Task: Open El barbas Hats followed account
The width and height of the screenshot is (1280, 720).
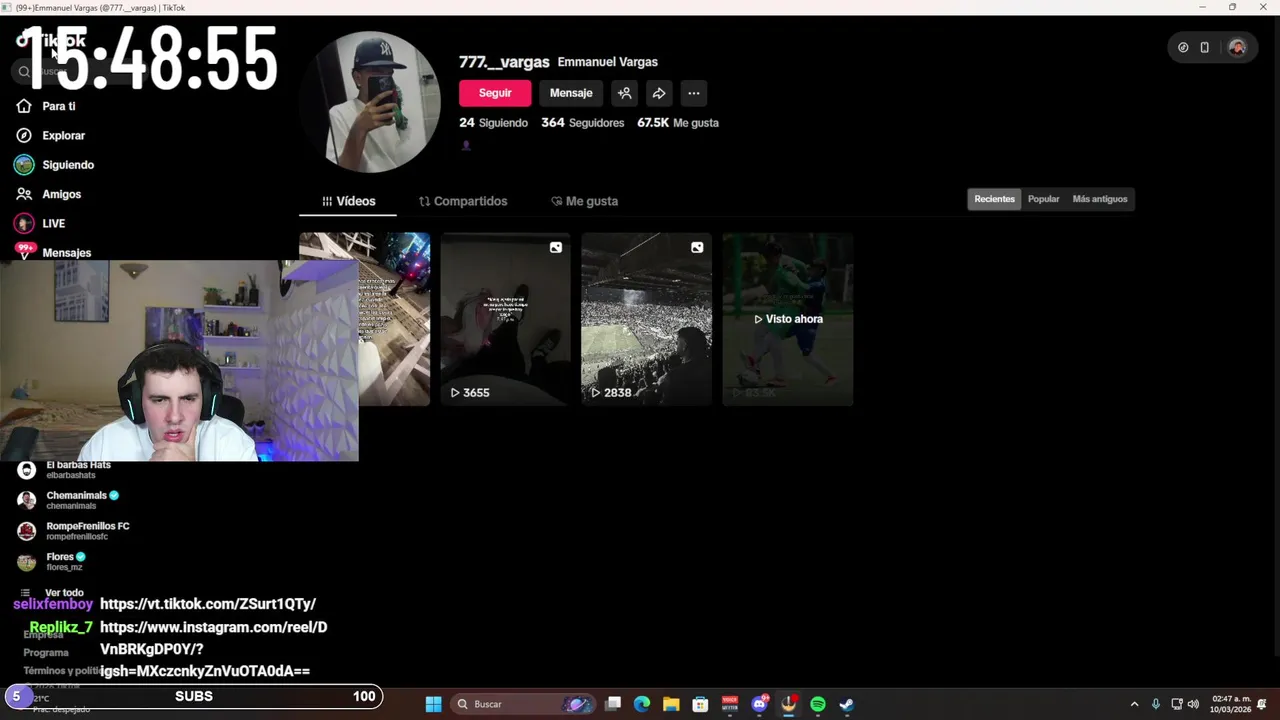Action: [x=66, y=469]
